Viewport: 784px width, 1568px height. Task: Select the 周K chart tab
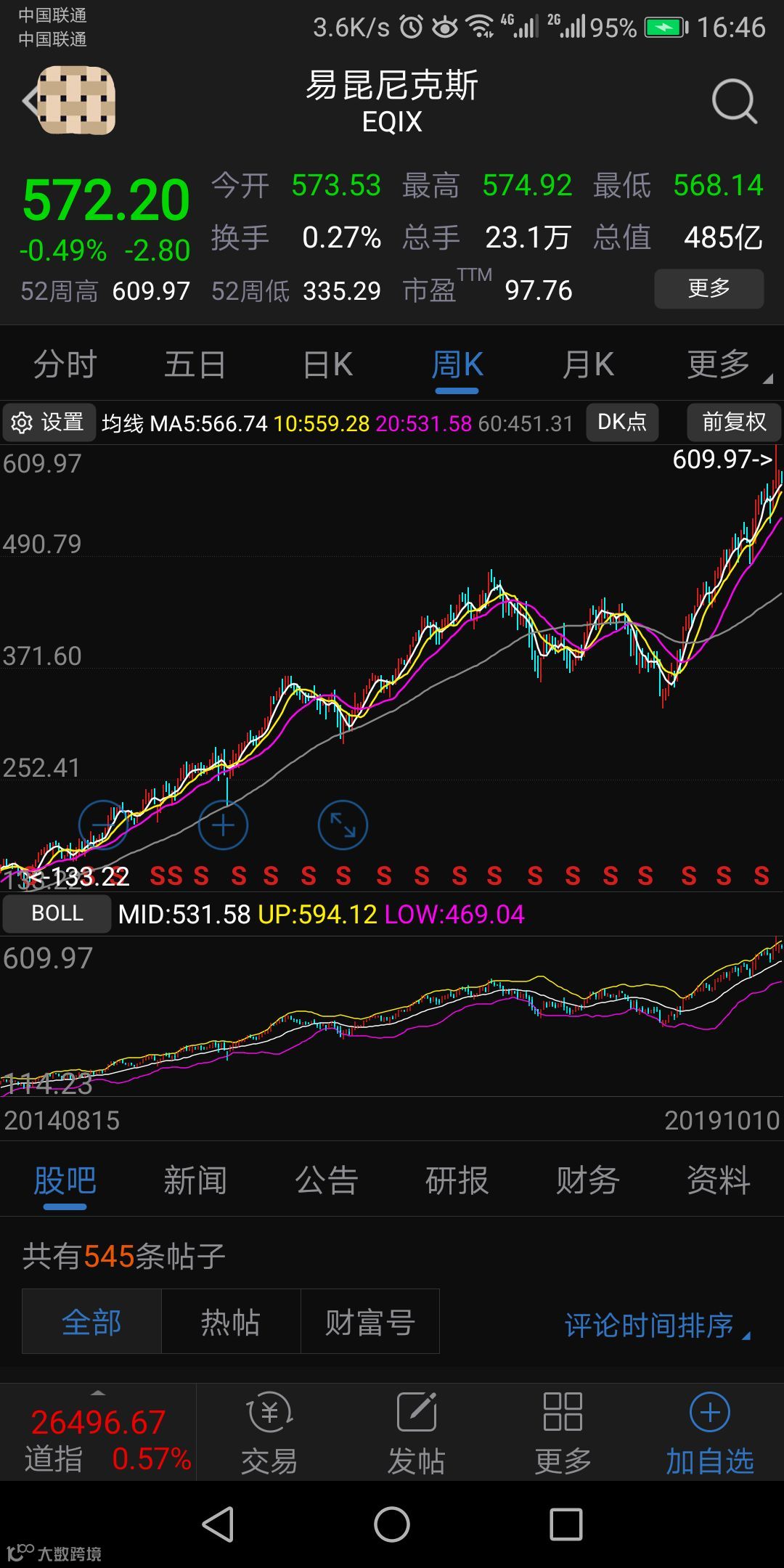[457, 364]
